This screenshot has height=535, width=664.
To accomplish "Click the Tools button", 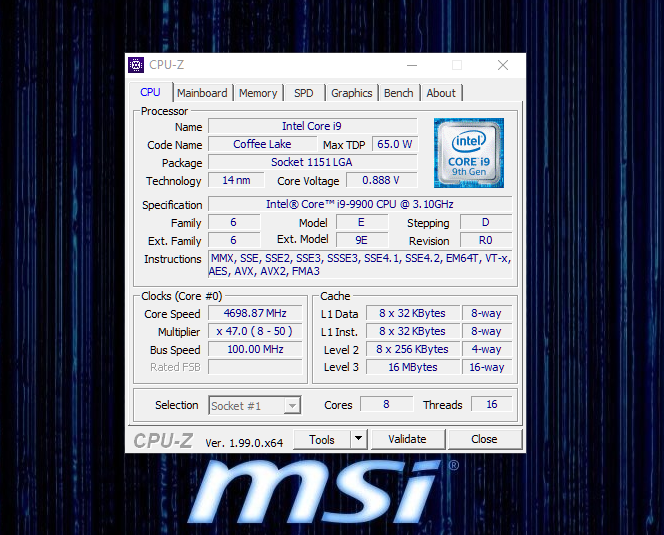I will tap(322, 439).
